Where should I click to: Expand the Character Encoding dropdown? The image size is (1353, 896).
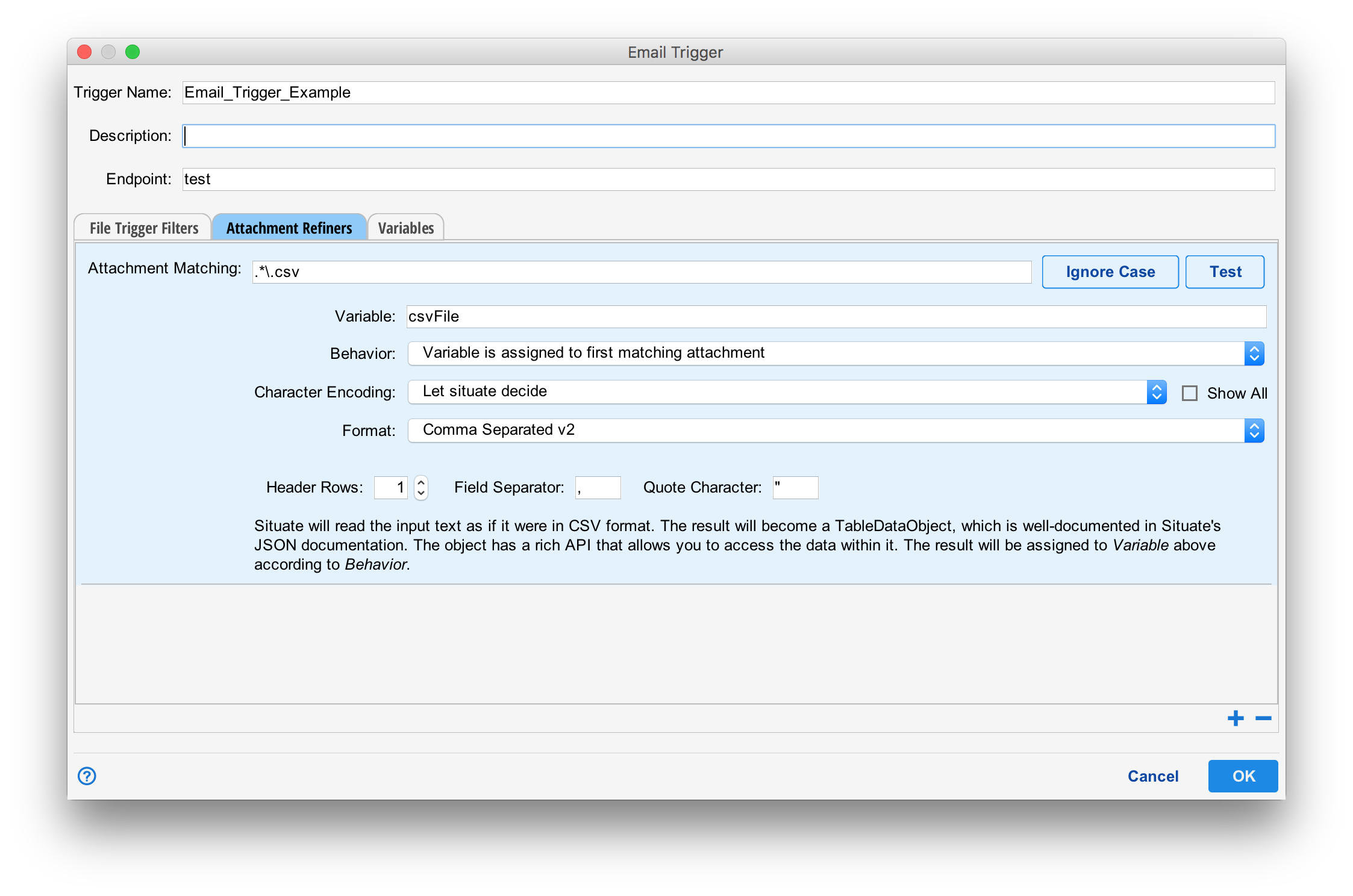click(x=787, y=392)
